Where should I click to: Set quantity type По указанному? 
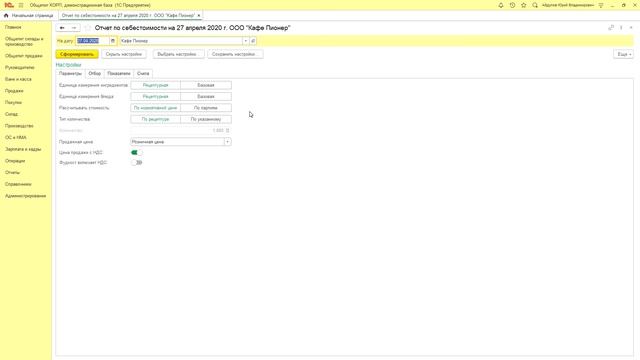click(206, 119)
